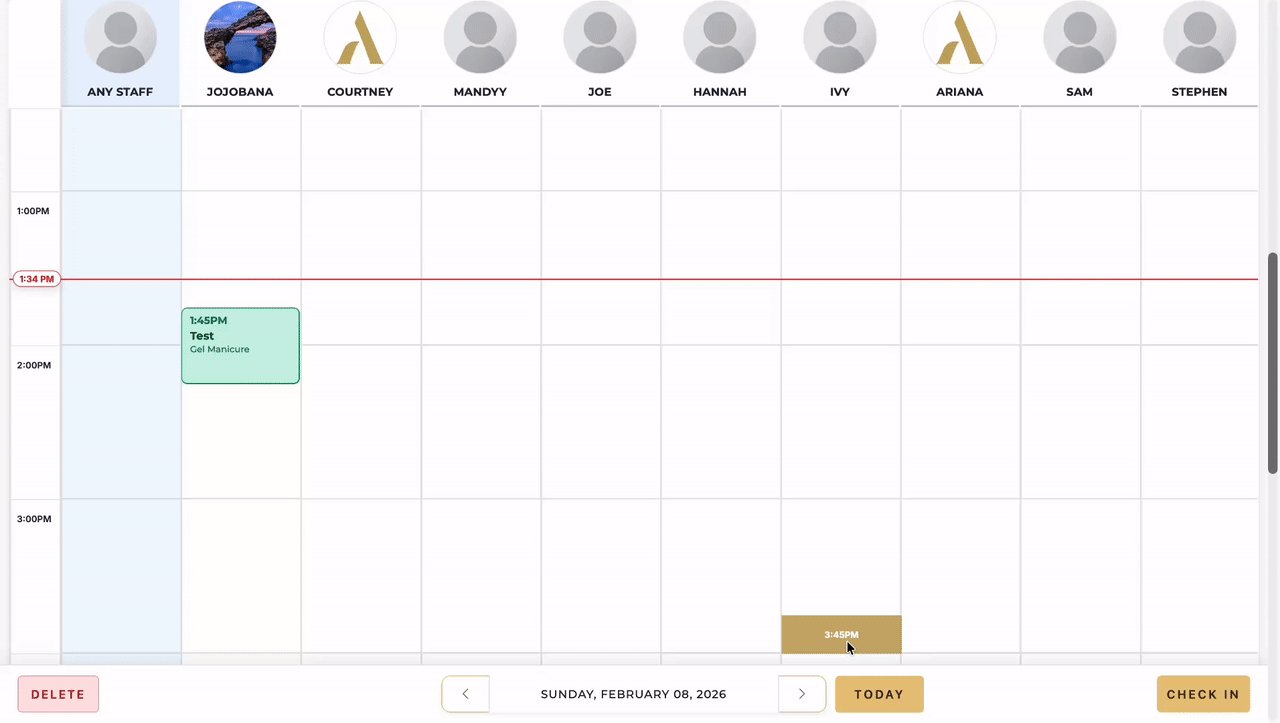
Task: Advance to the next day using right chevron
Action: click(801, 694)
